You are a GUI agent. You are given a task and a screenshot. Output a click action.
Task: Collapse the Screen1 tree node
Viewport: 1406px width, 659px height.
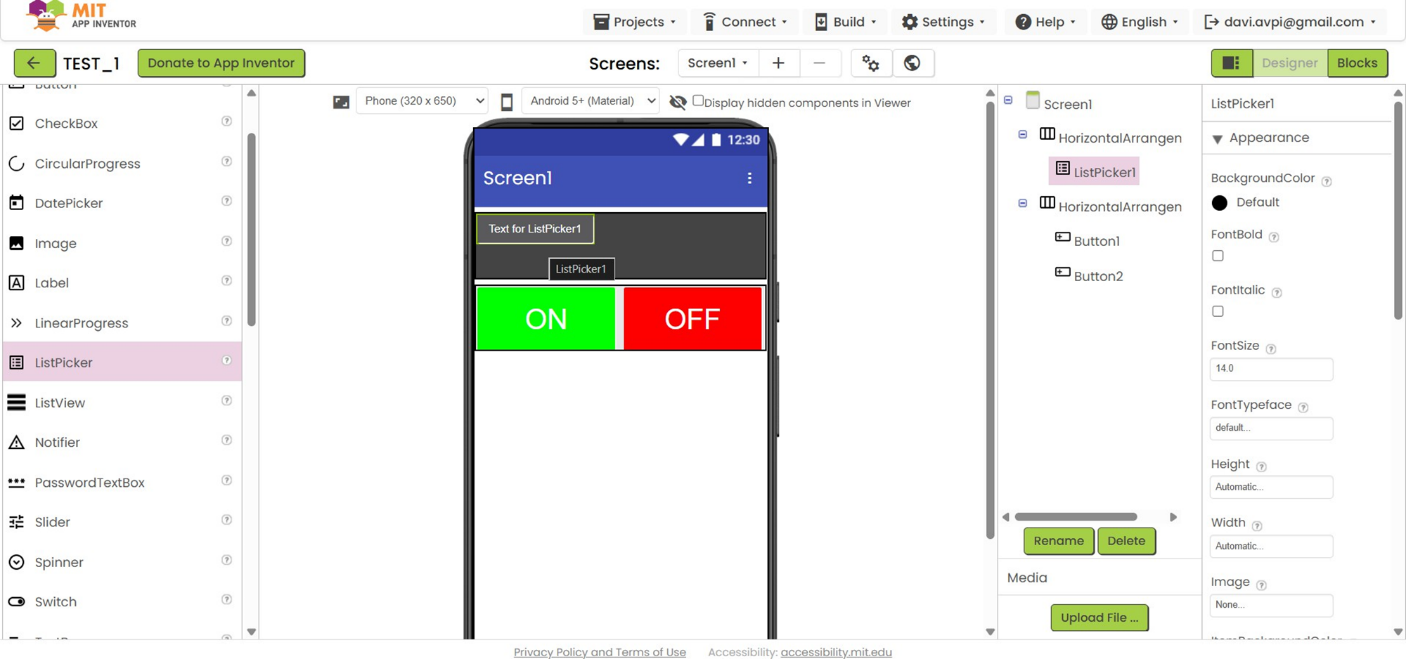point(1008,100)
